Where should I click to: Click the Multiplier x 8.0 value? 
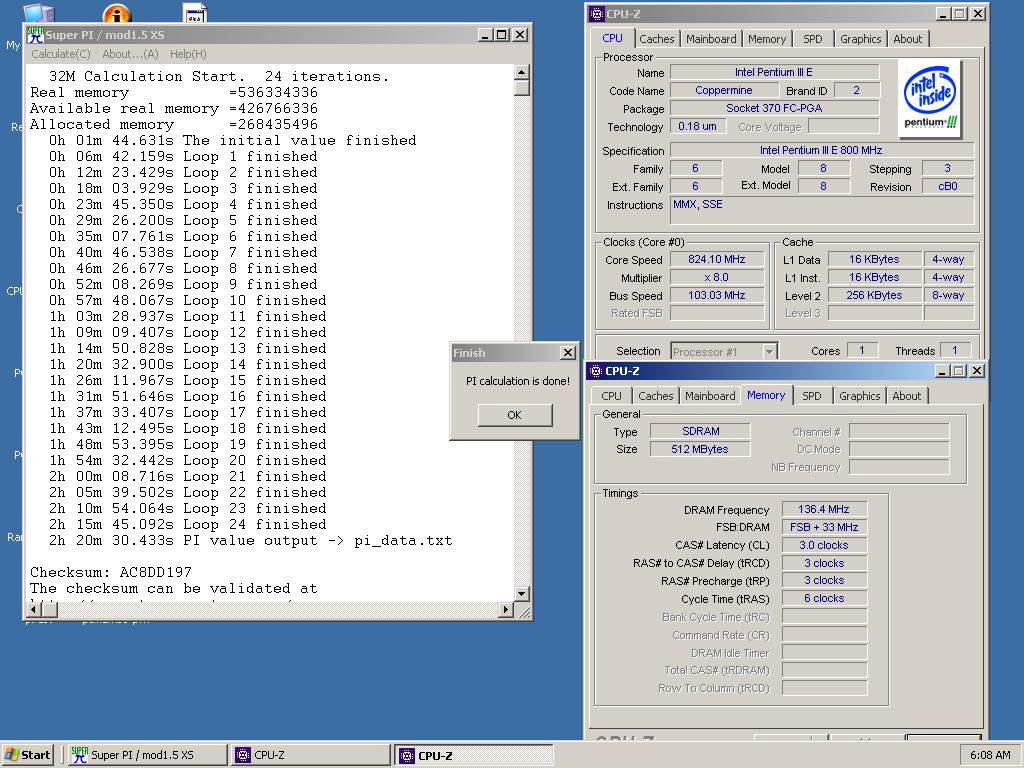716,278
